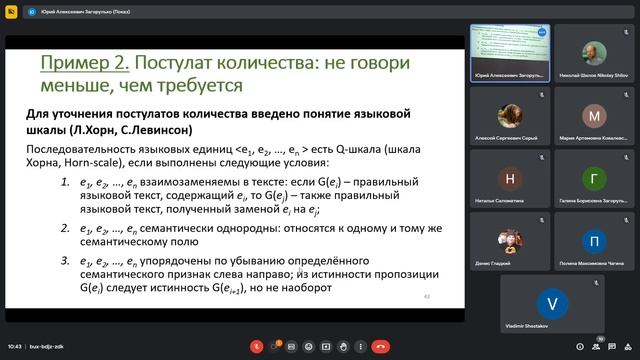
Task: Click list item 3 'упорядочены по убыванию определённого'
Action: pos(254,261)
